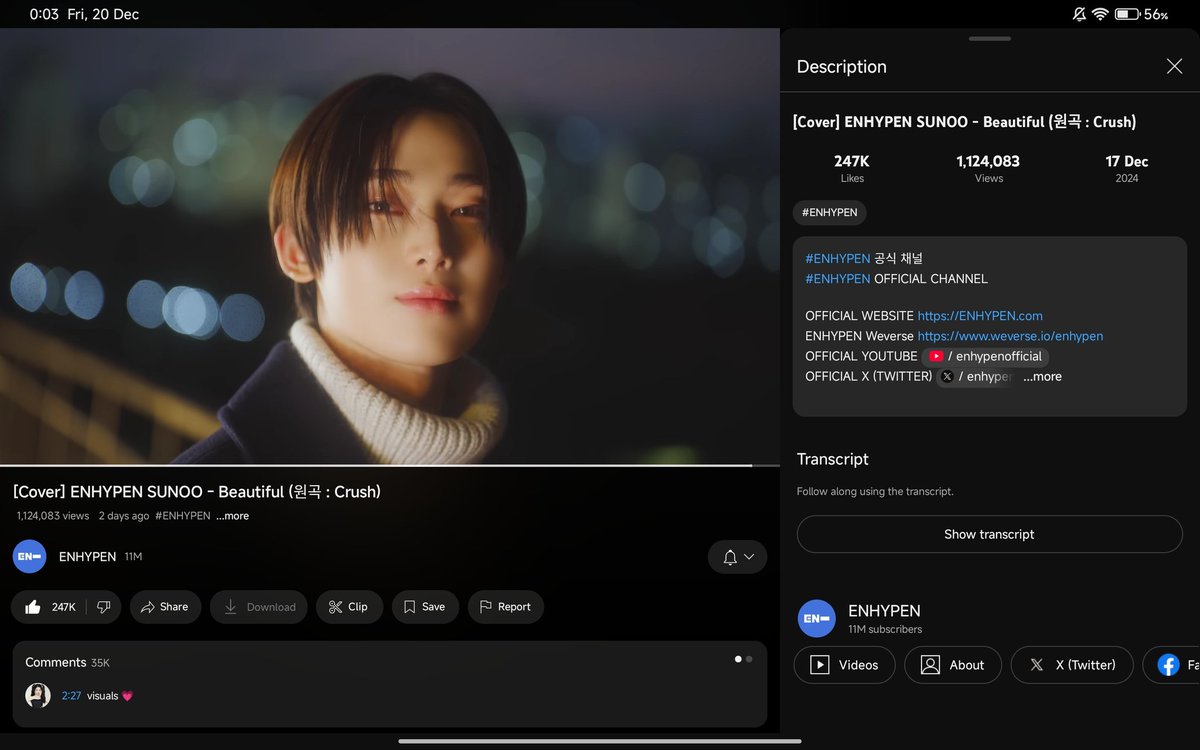Open commenter's profile picture

[38, 696]
